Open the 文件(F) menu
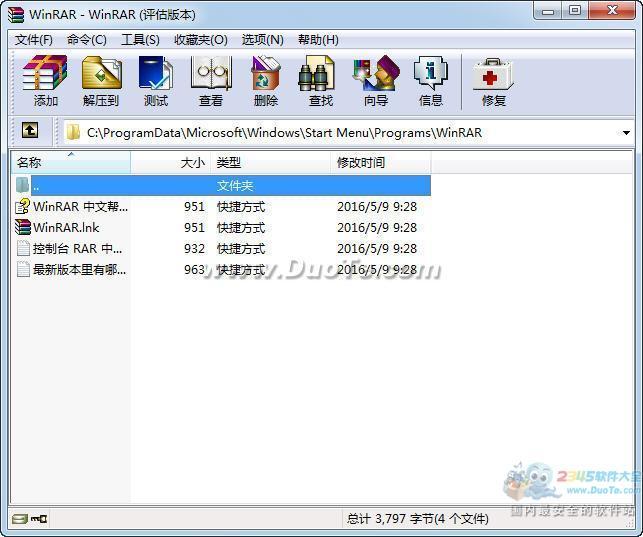Viewport: 643px width, 537px height. click(x=34, y=40)
